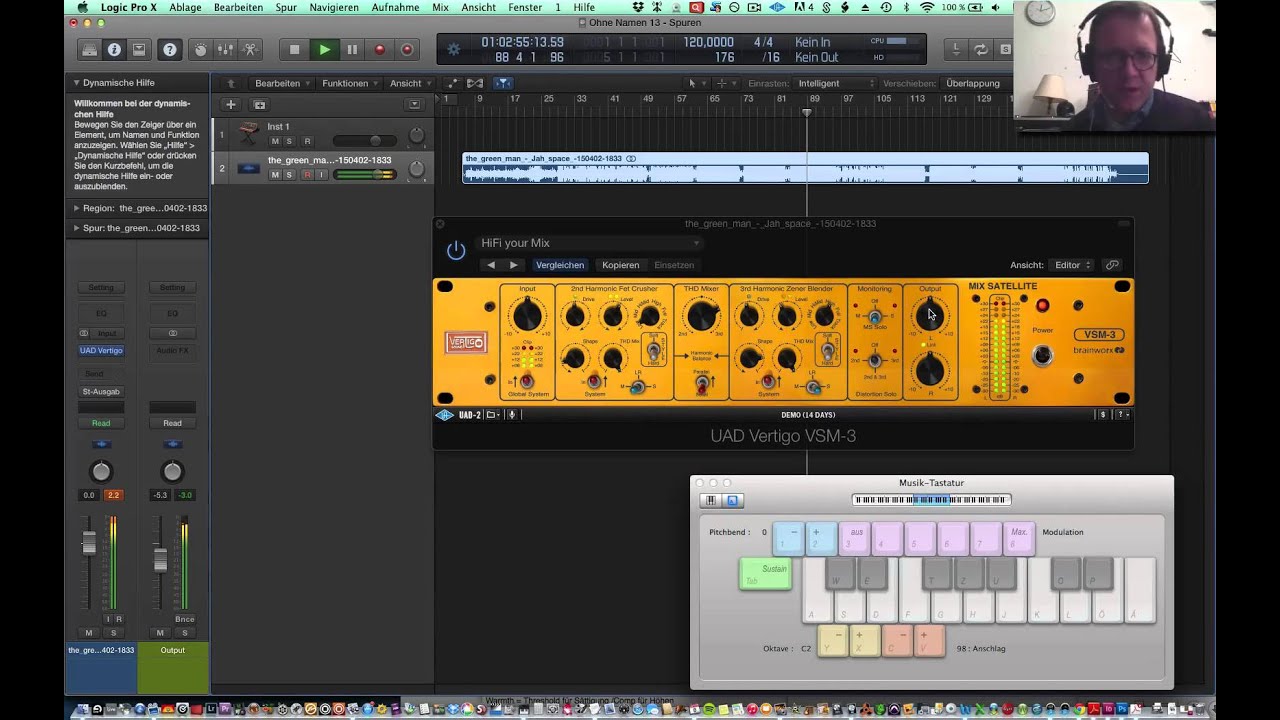Click the UAD dollar purchase icon

tap(1103, 415)
